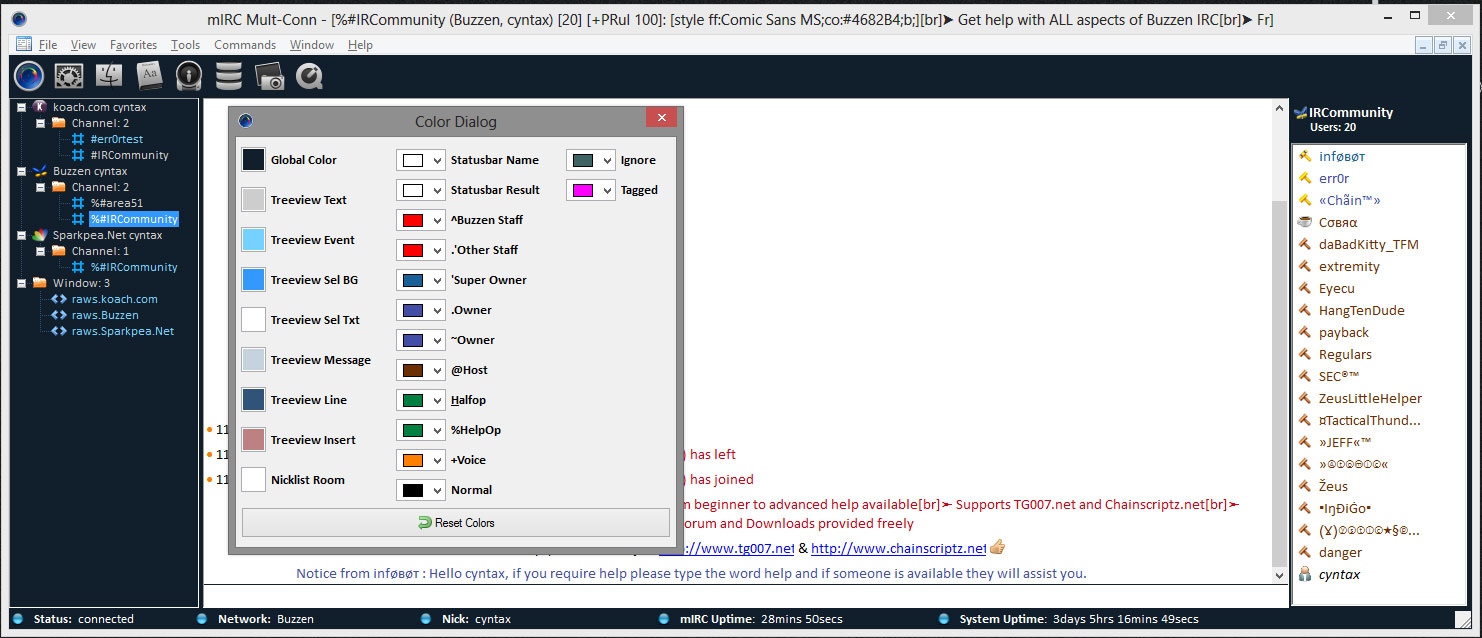Open raws.koach.com window in treeview
Screen dimensions: 1482x638
pos(114,299)
